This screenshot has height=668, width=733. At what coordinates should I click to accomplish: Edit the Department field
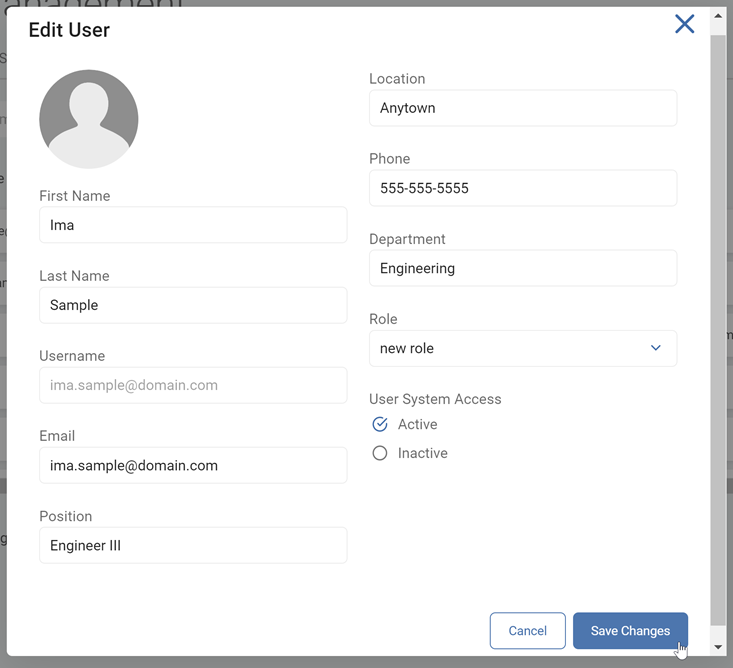point(522,268)
